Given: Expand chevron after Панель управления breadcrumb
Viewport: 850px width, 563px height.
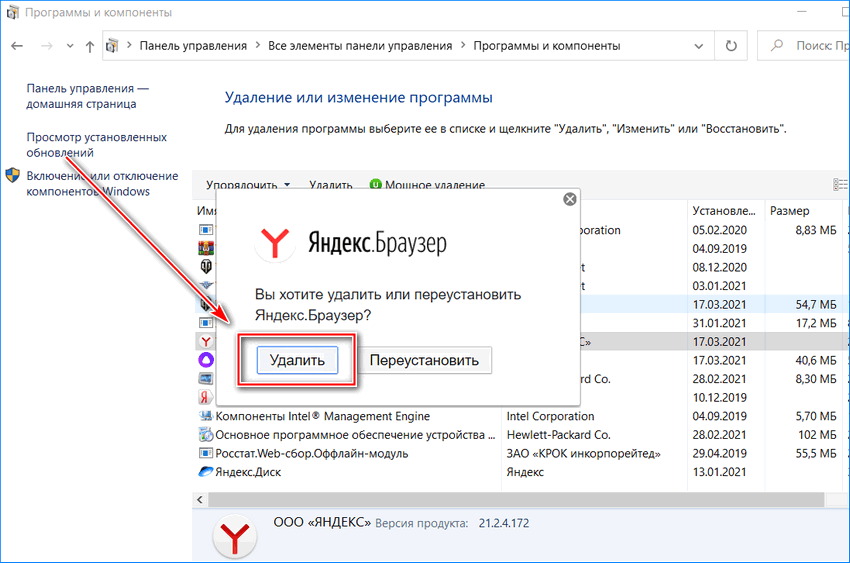Looking at the screenshot, I should coord(257,45).
